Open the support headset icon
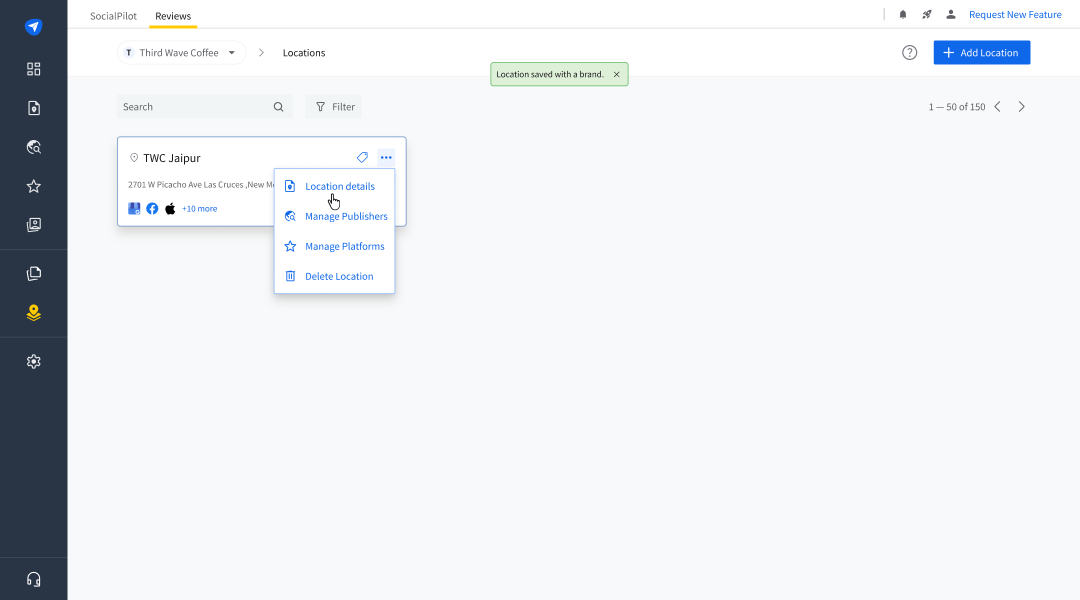Viewport: 1080px width, 600px height. (33, 579)
